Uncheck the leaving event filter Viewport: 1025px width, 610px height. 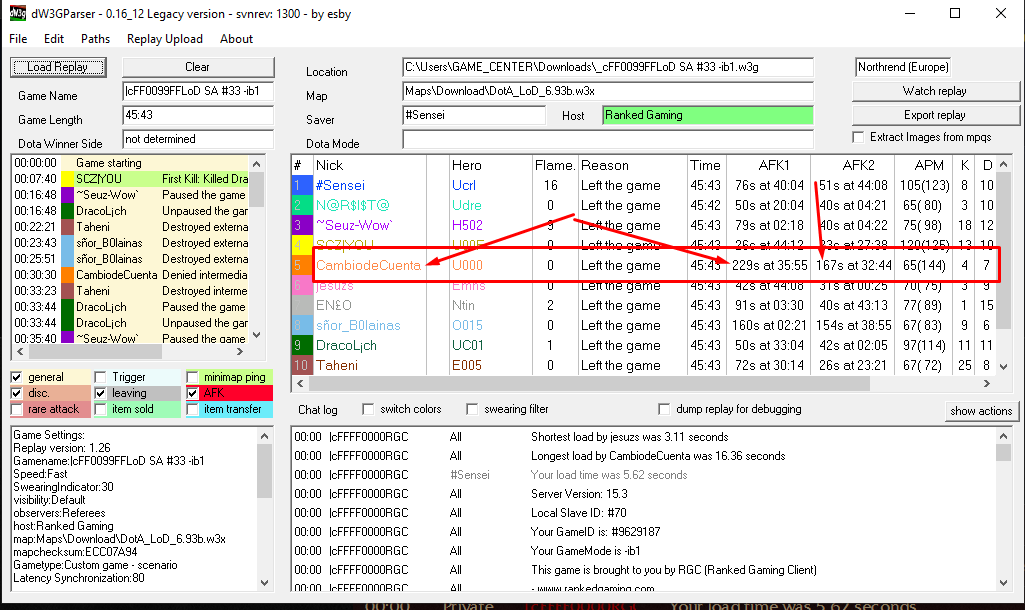100,393
